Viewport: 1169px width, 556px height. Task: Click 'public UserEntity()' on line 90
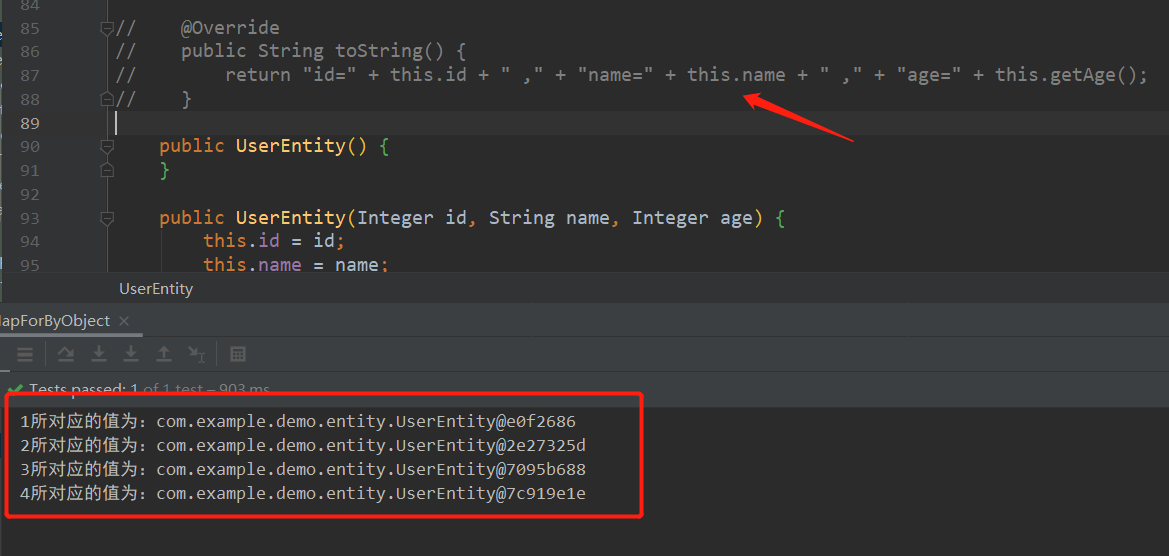pos(263,146)
